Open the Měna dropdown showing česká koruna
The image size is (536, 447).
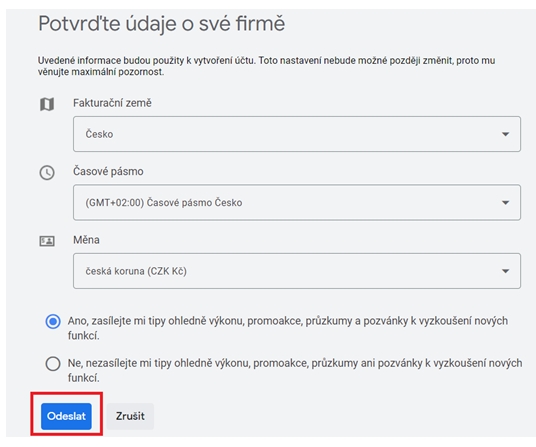(x=297, y=271)
